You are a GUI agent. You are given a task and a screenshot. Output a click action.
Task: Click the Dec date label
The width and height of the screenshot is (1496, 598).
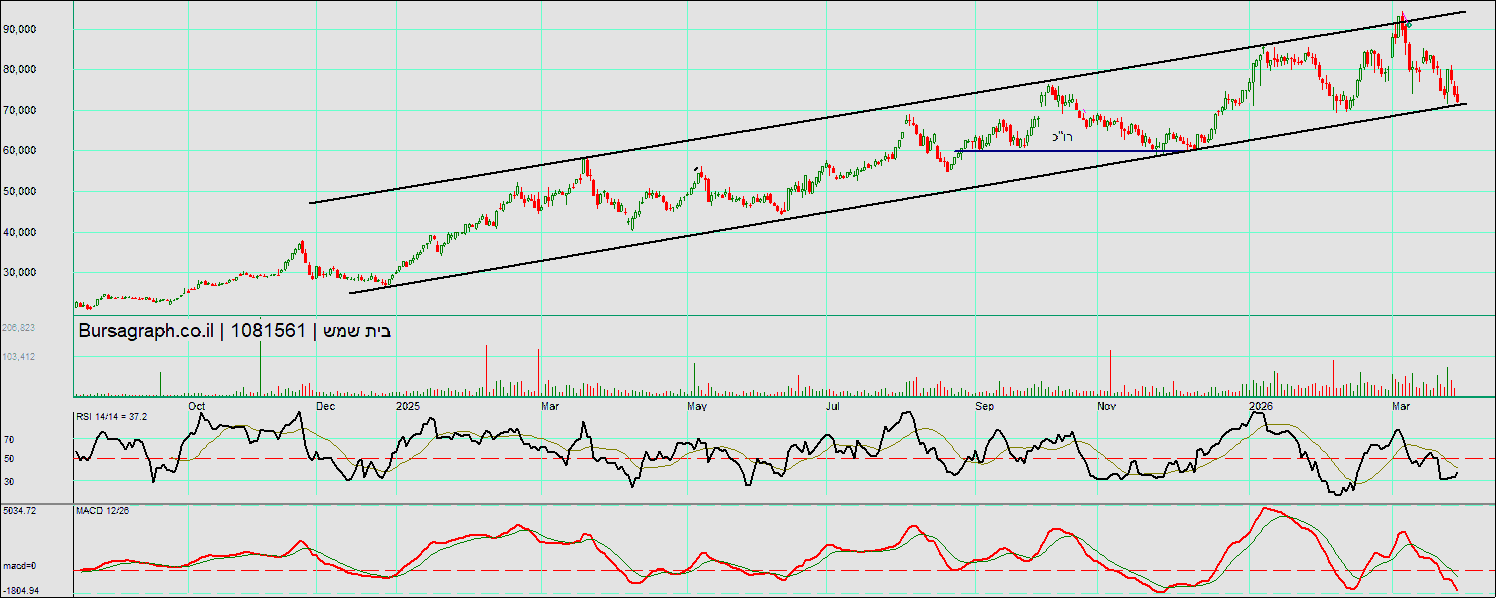[326, 406]
